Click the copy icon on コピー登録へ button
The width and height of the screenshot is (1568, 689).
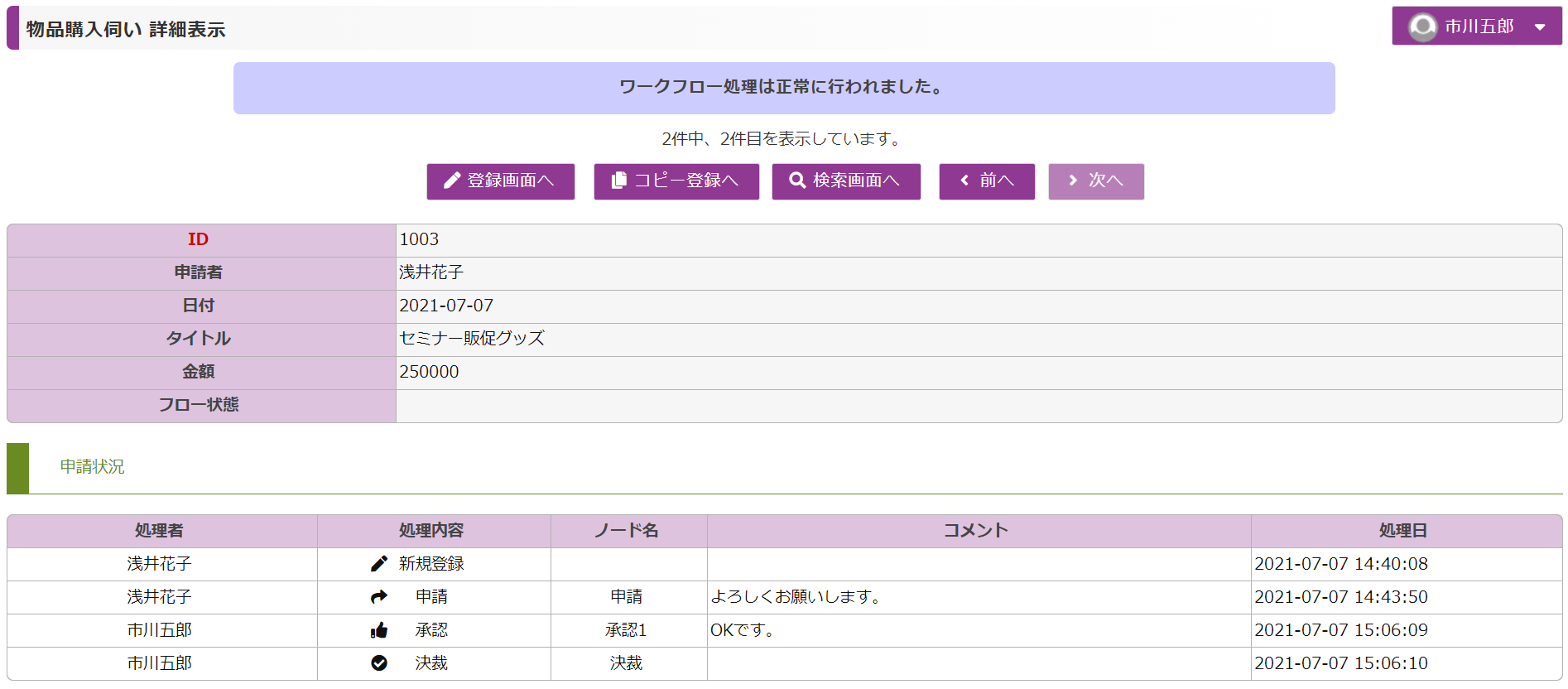tap(618, 181)
